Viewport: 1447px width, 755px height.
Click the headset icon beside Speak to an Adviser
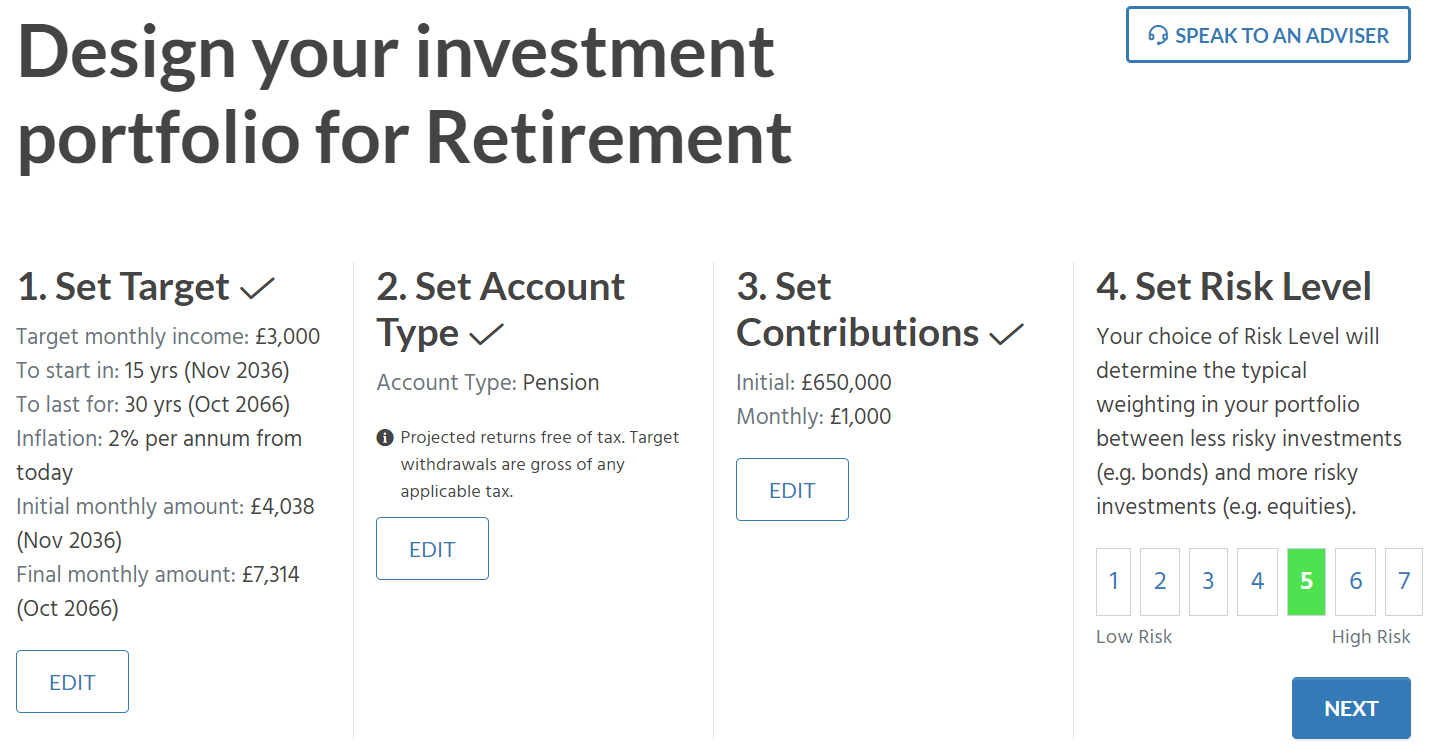(1158, 36)
